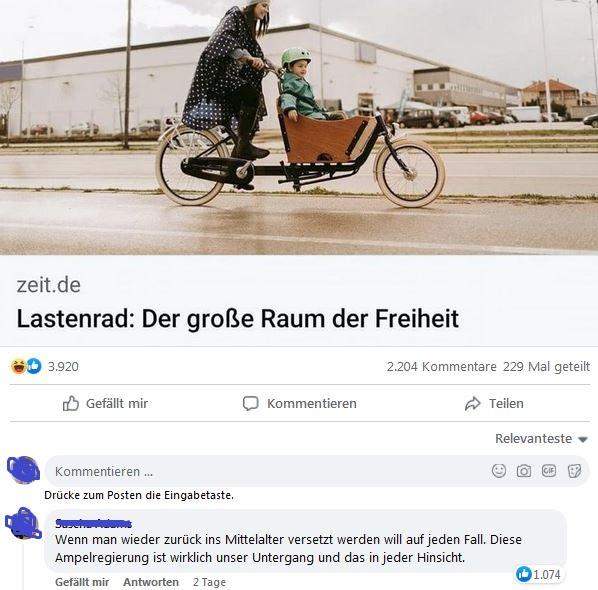Click the commenter's blurred profile avatar

coord(23,524)
